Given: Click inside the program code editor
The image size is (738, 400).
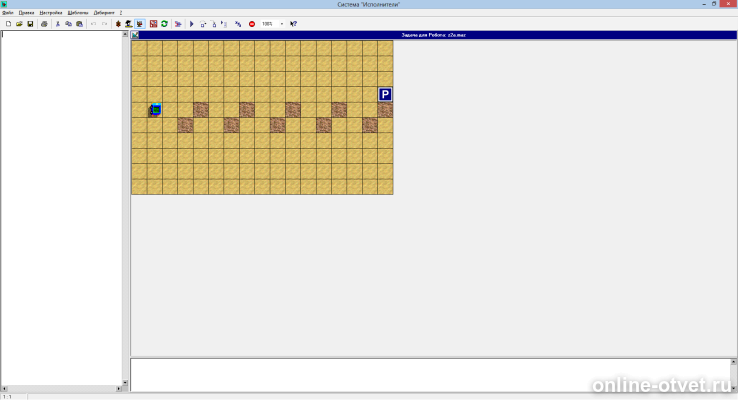Looking at the screenshot, I should [61, 208].
